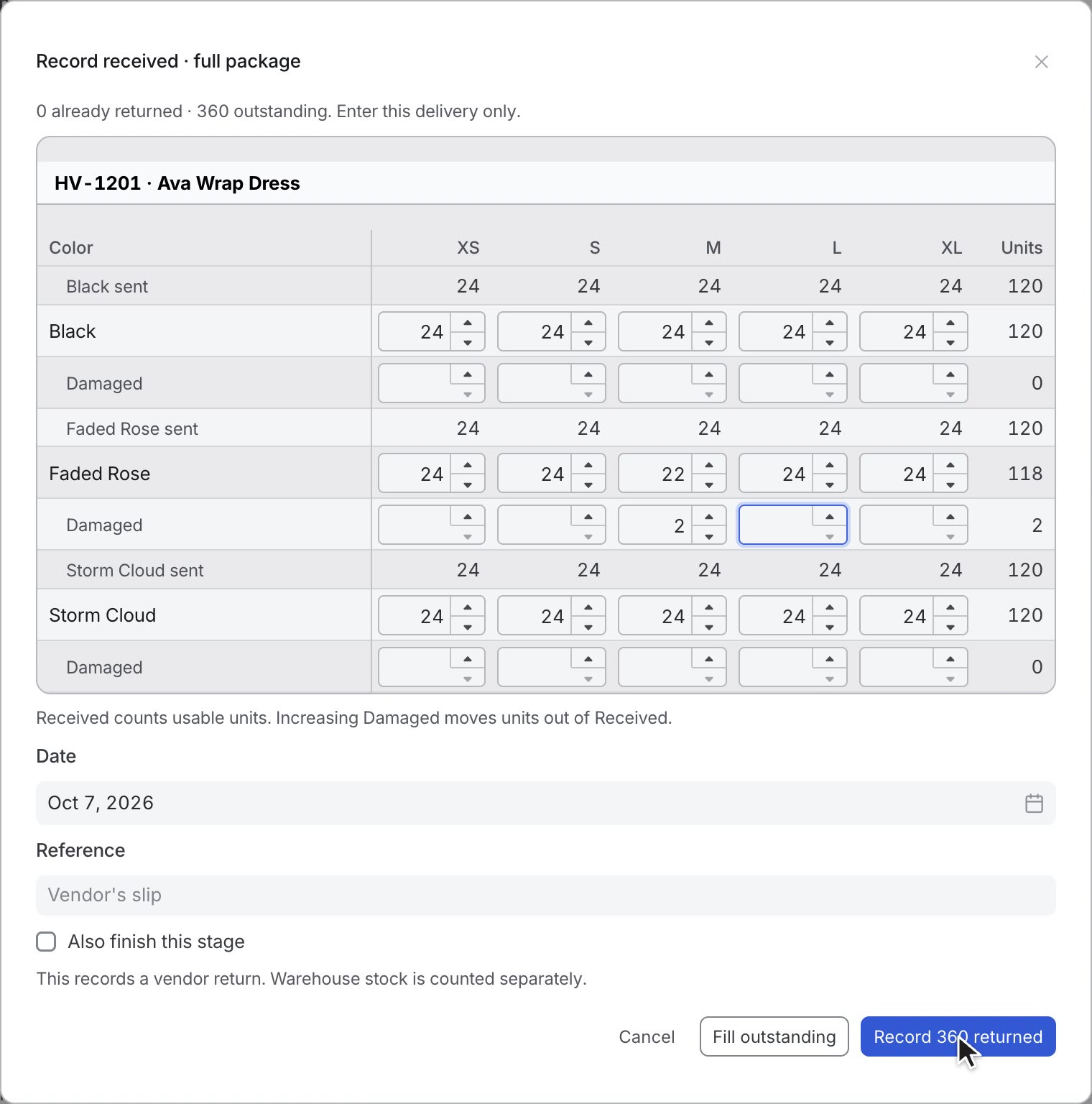Enable Also finish this stage checkbox

46,942
